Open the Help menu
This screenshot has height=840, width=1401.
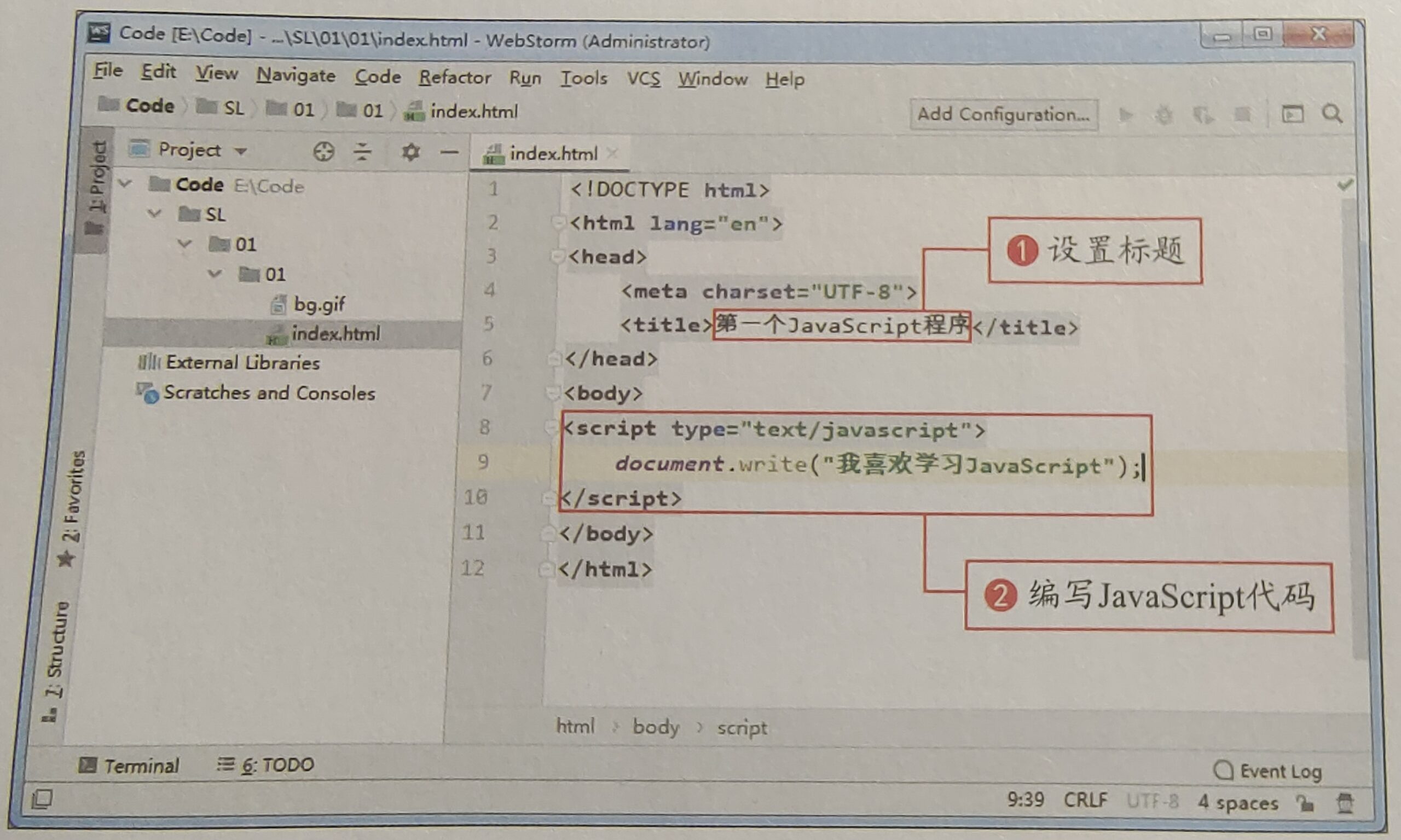click(785, 80)
